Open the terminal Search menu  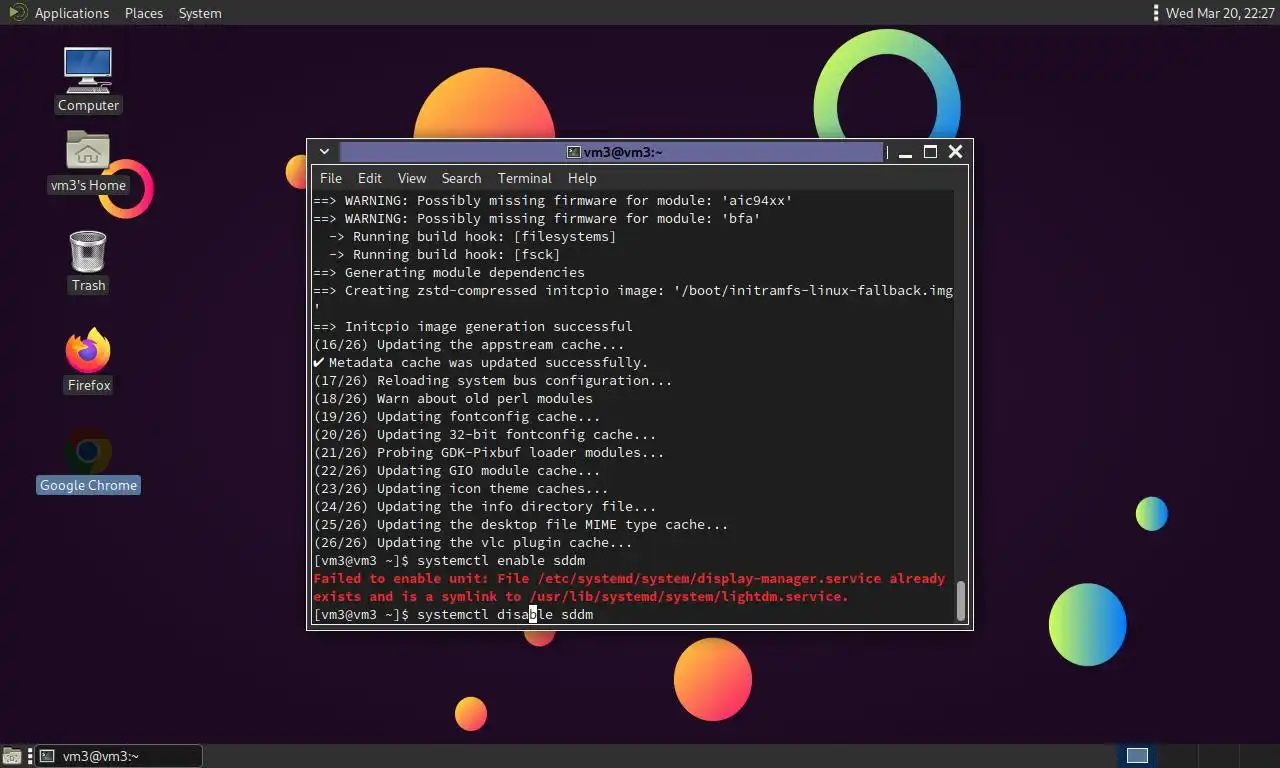pos(461,178)
